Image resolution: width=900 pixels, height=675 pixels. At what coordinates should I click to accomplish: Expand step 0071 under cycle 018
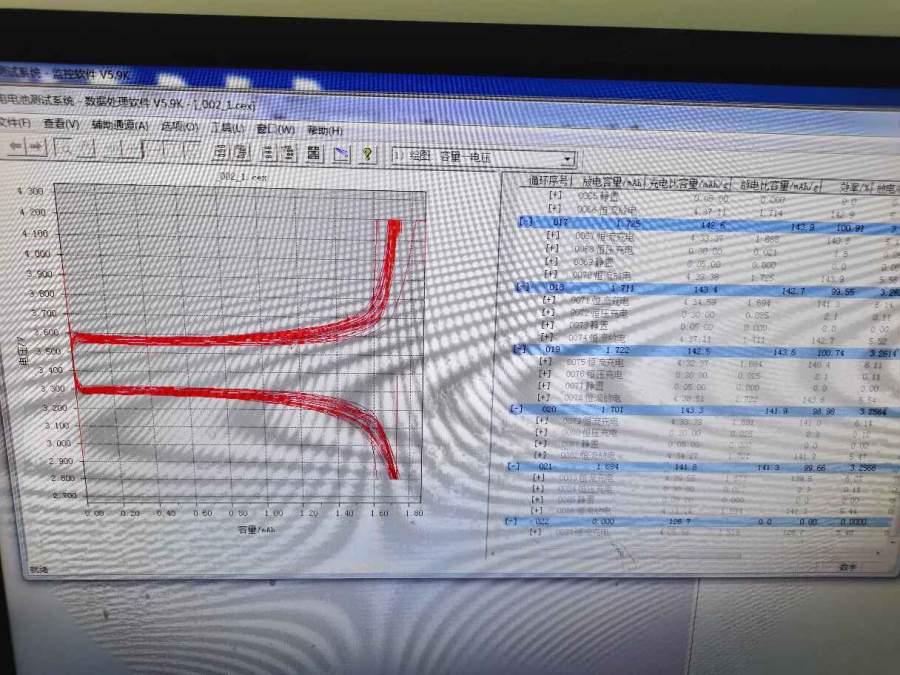tap(549, 300)
